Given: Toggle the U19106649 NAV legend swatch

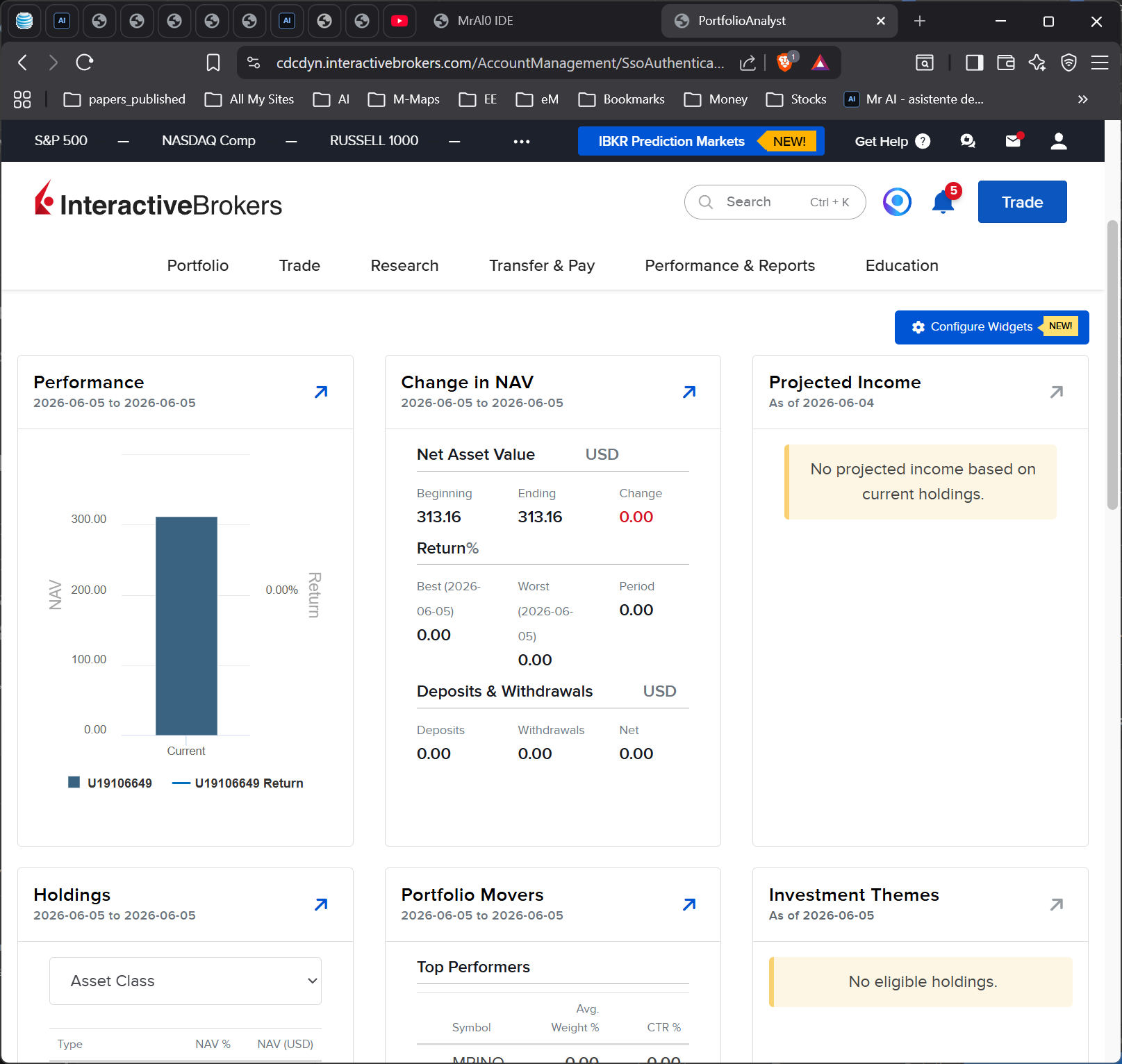Looking at the screenshot, I should 74,783.
